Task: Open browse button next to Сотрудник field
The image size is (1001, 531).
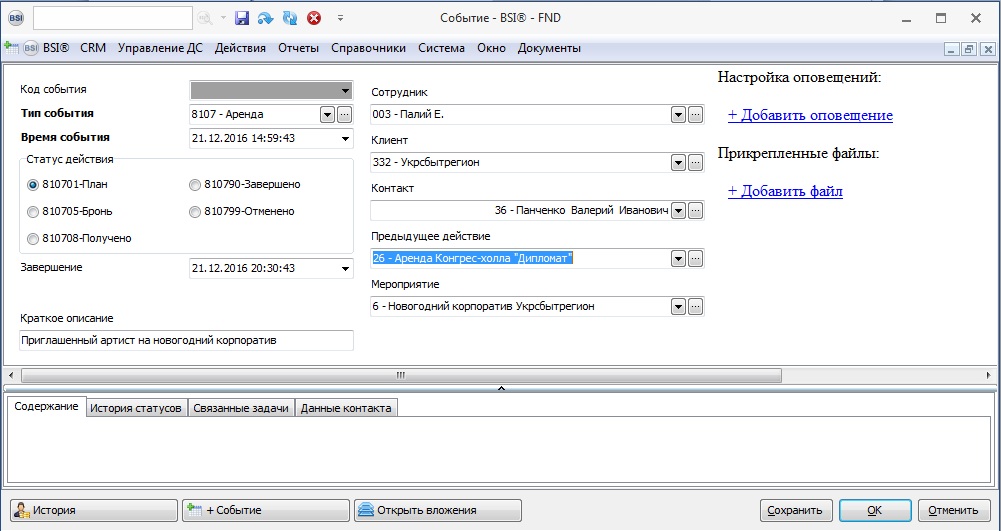Action: click(x=696, y=115)
